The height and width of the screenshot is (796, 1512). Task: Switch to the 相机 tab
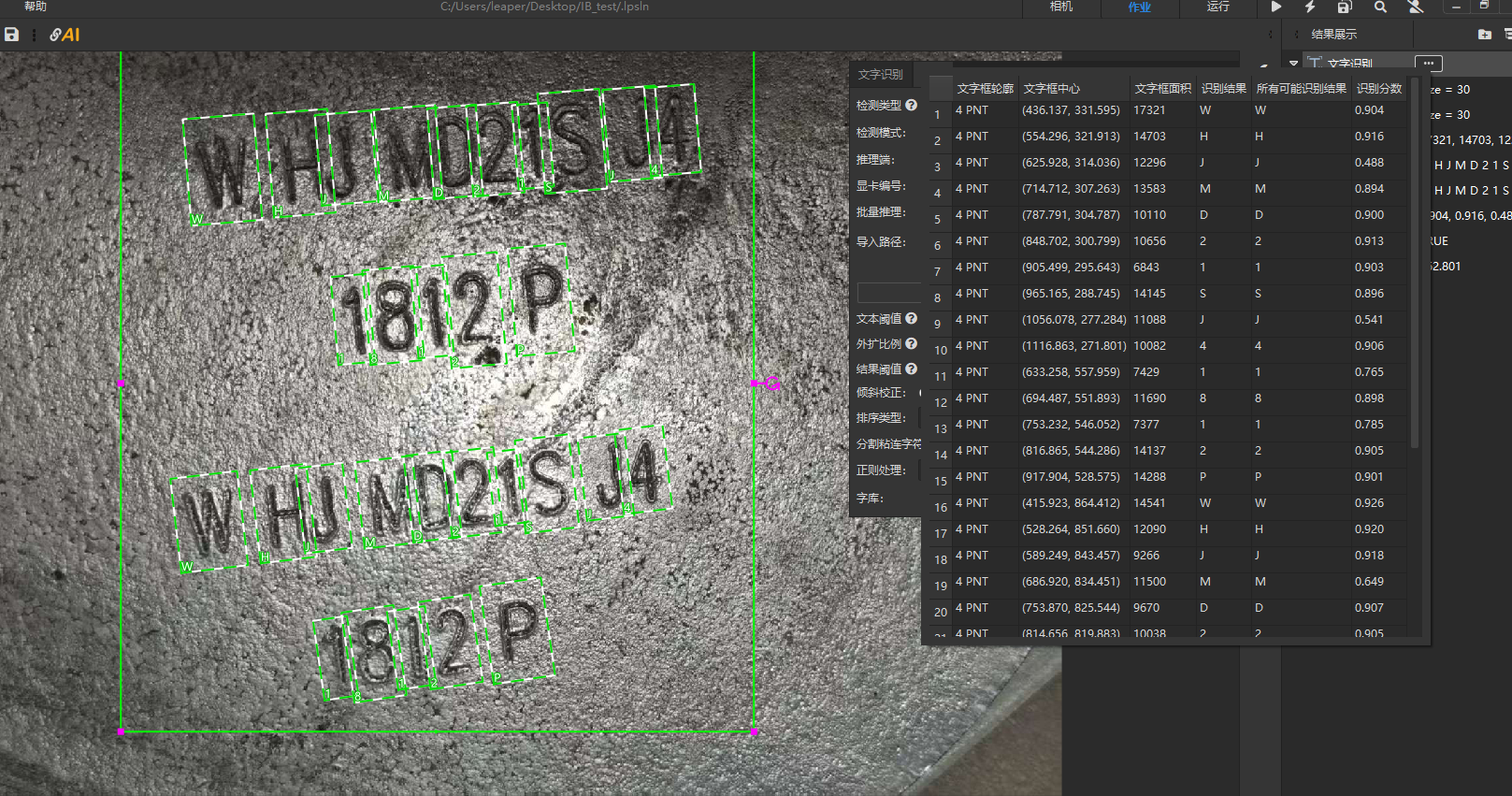[1061, 7]
